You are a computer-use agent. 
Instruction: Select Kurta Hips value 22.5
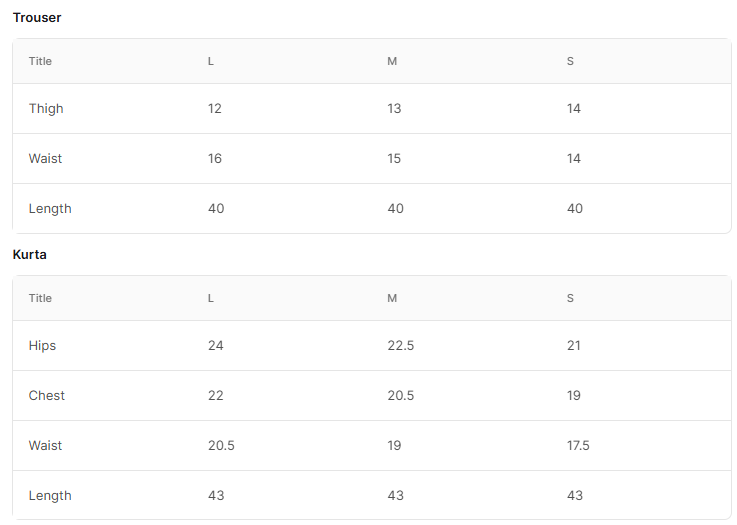click(x=400, y=345)
